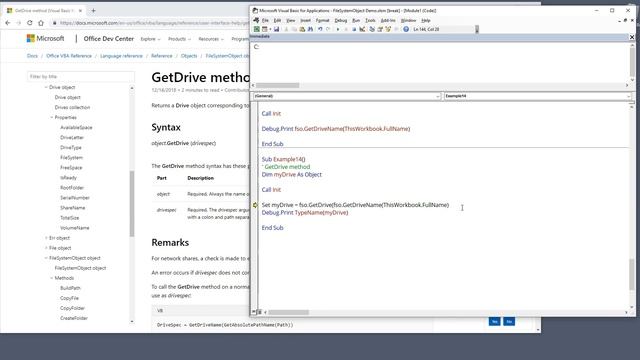
Task: Click the Copy icon in VBA toolbar
Action: tap(294, 29)
